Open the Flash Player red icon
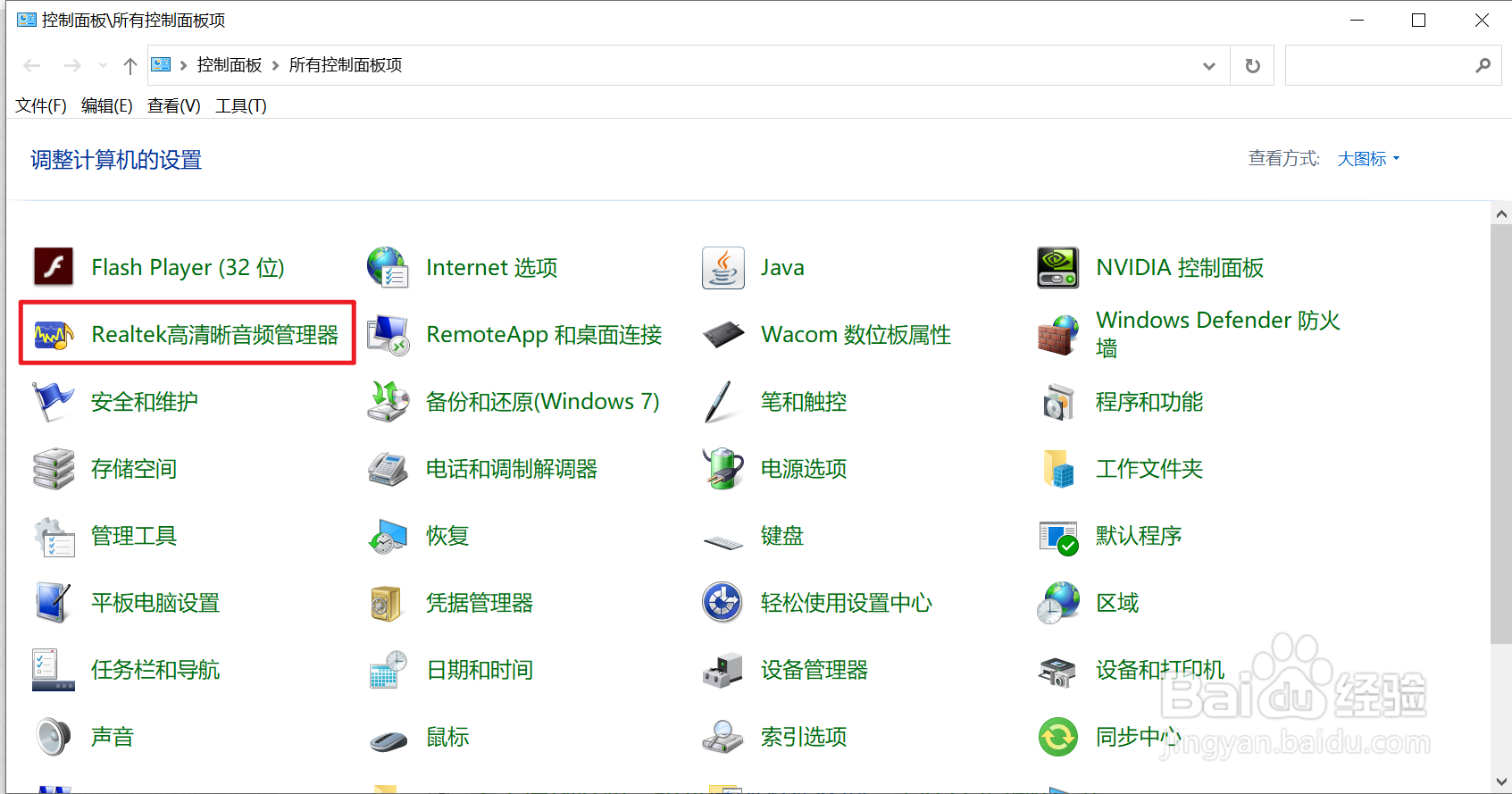This screenshot has height=794, width=1512. click(x=54, y=267)
